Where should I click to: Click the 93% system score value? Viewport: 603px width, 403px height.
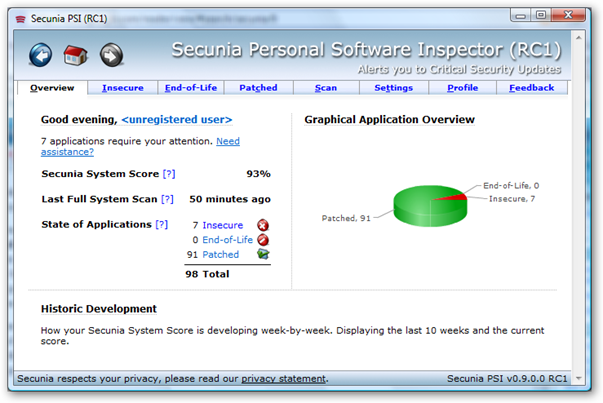pos(258,174)
